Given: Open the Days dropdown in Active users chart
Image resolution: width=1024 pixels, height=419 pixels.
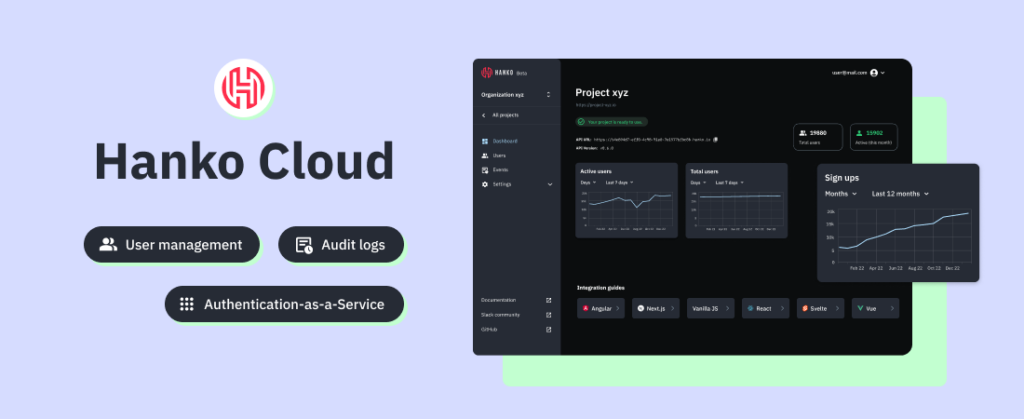Looking at the screenshot, I should point(587,183).
